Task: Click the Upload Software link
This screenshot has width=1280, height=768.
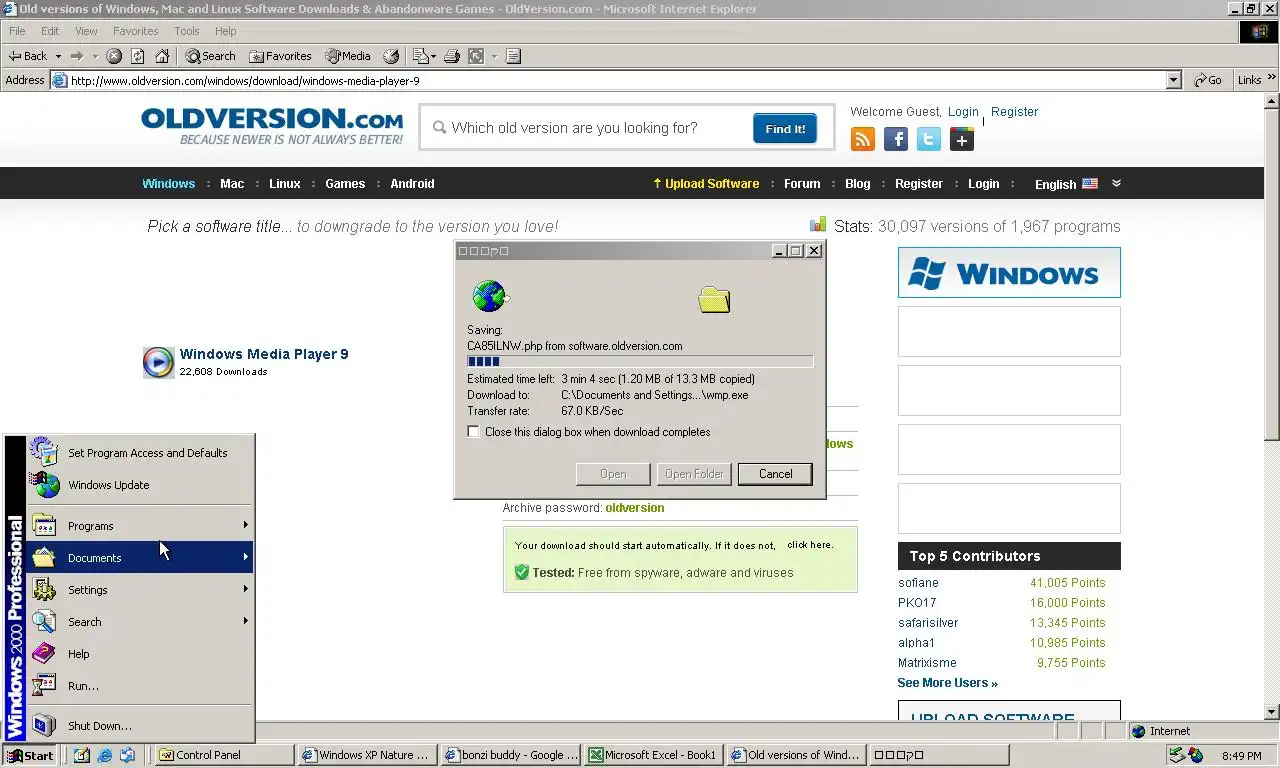Action: 706,183
